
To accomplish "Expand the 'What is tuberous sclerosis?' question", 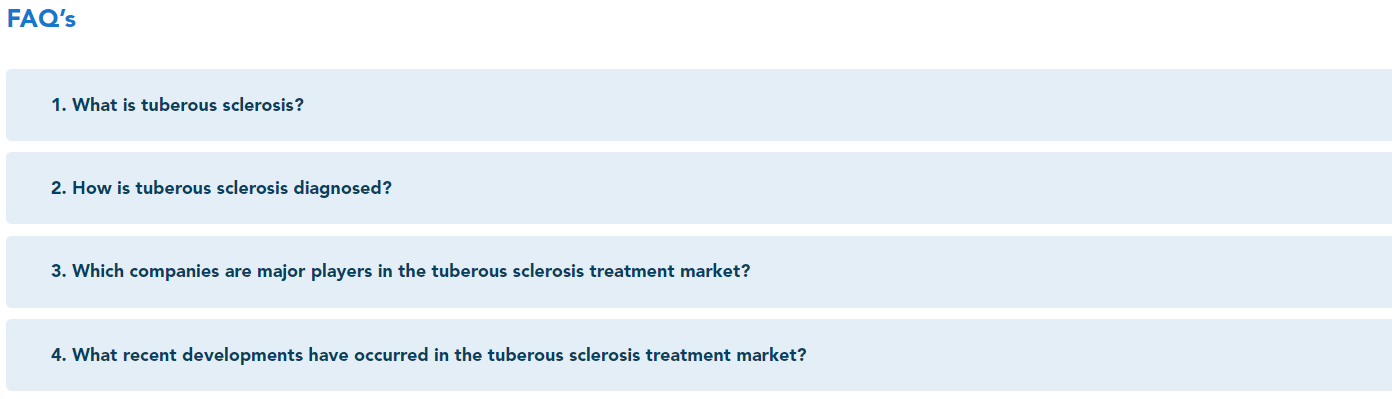I will pyautogui.click(x=699, y=105).
